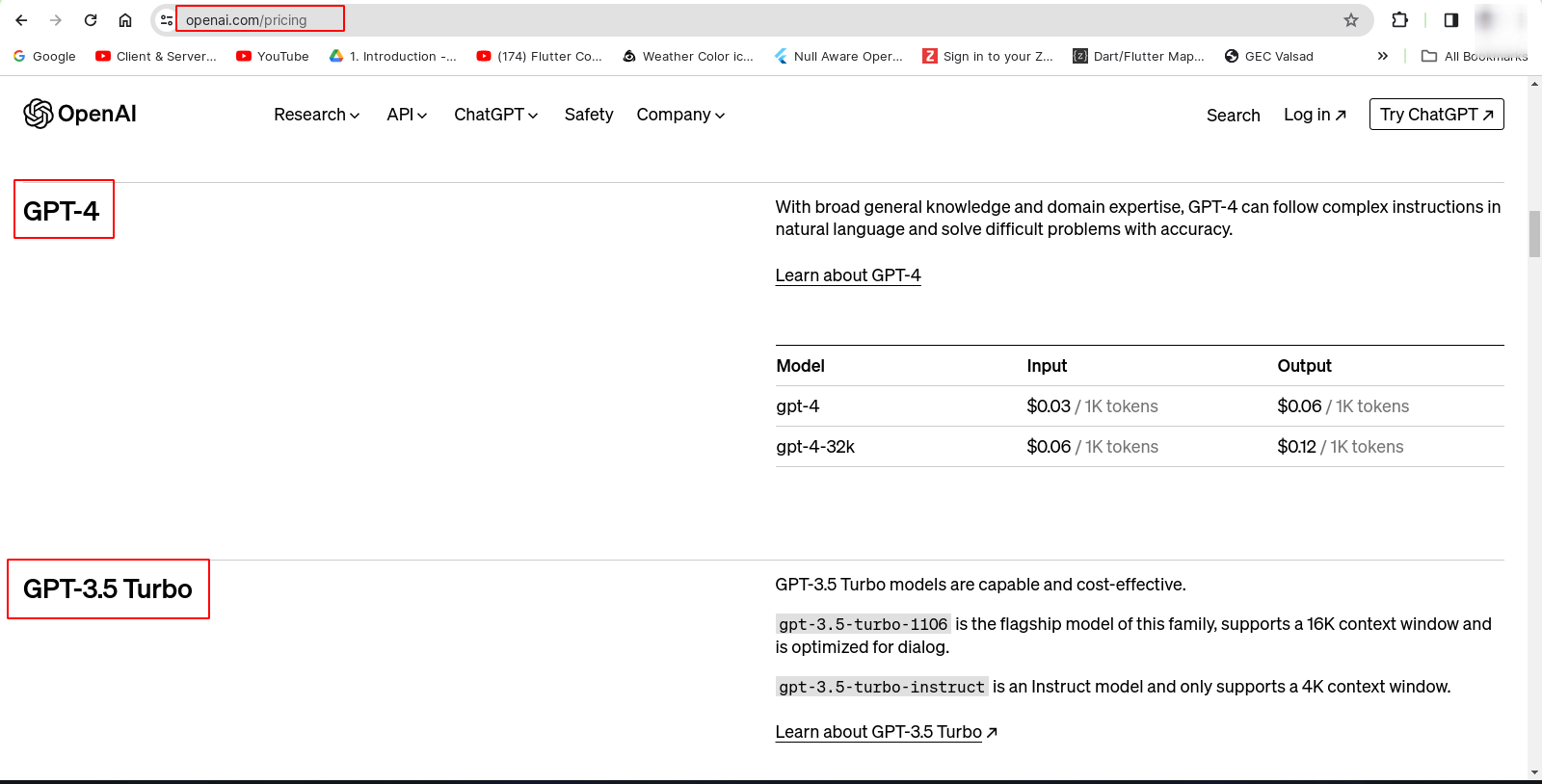
Task: Open the Client & Server bookmark
Action: (156, 56)
